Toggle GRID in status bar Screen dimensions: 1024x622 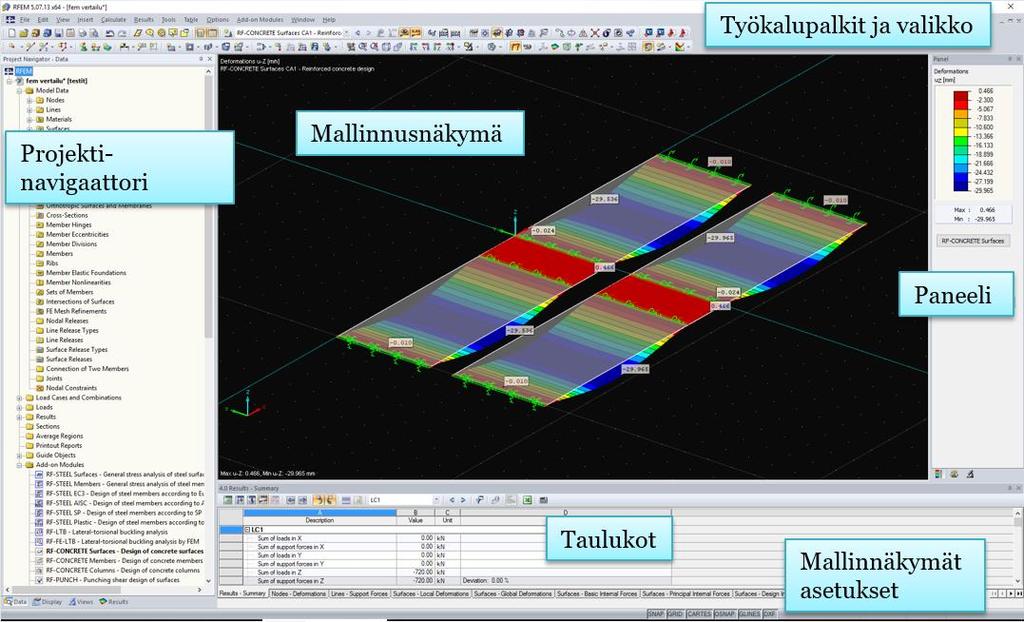[675, 614]
